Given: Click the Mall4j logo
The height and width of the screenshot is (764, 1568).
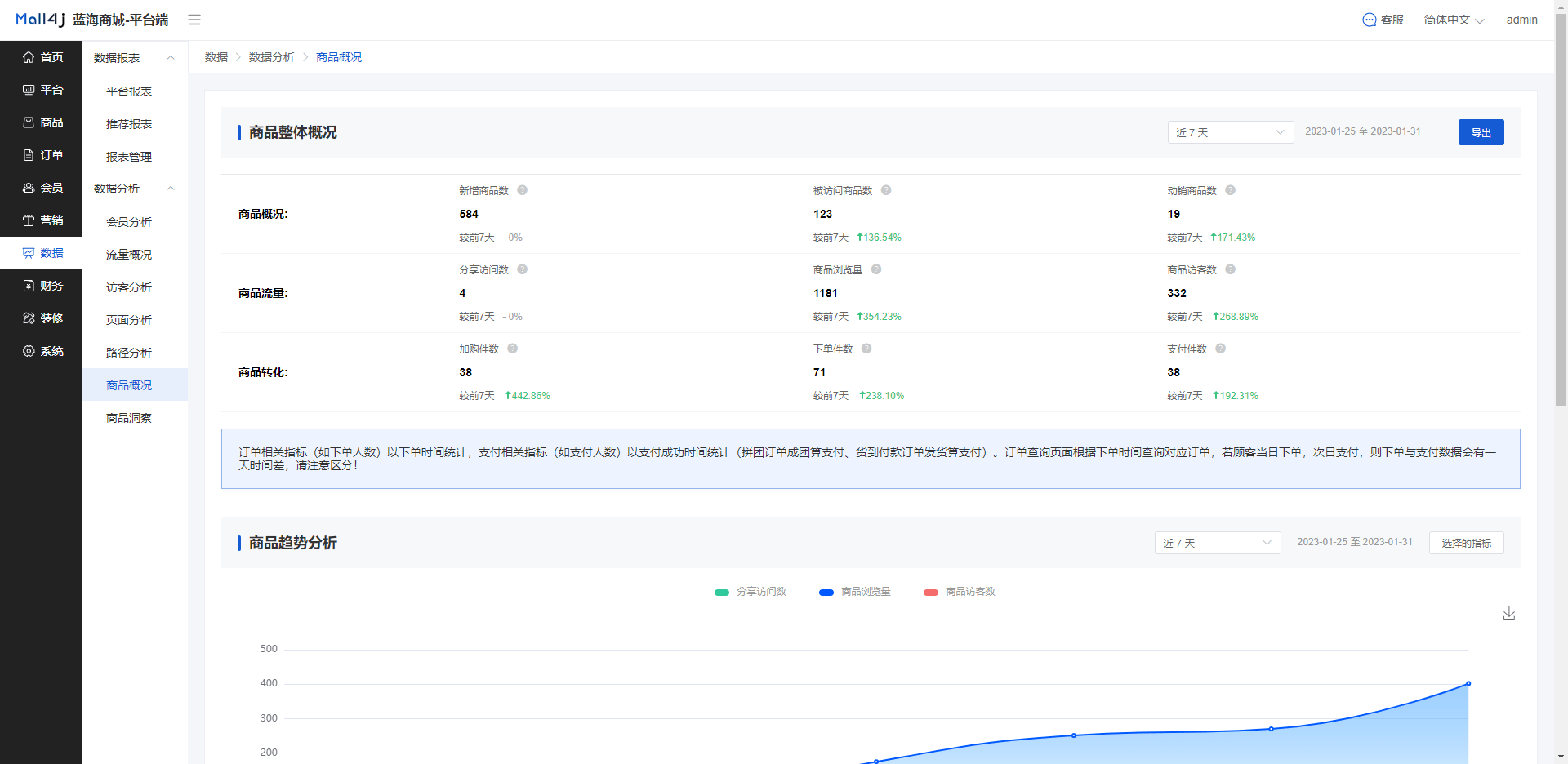Looking at the screenshot, I should pyautogui.click(x=40, y=20).
